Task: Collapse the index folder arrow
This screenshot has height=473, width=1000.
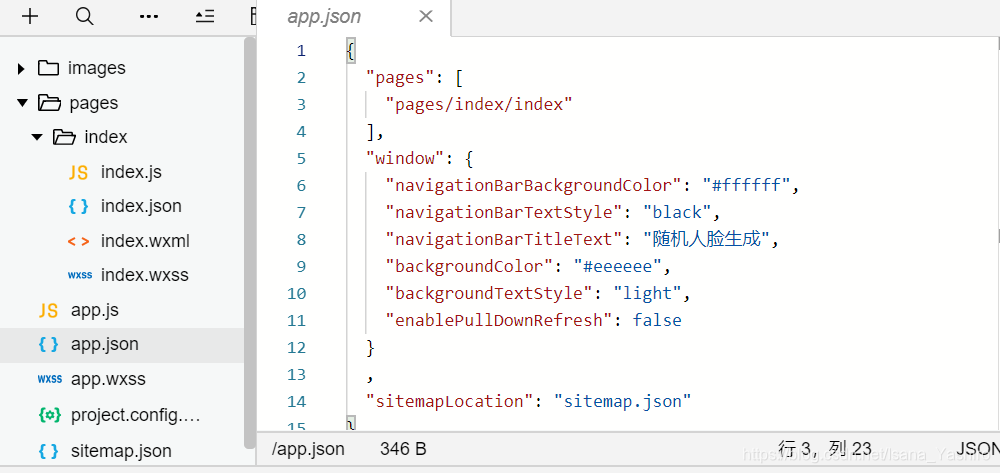Action: pyautogui.click(x=37, y=136)
